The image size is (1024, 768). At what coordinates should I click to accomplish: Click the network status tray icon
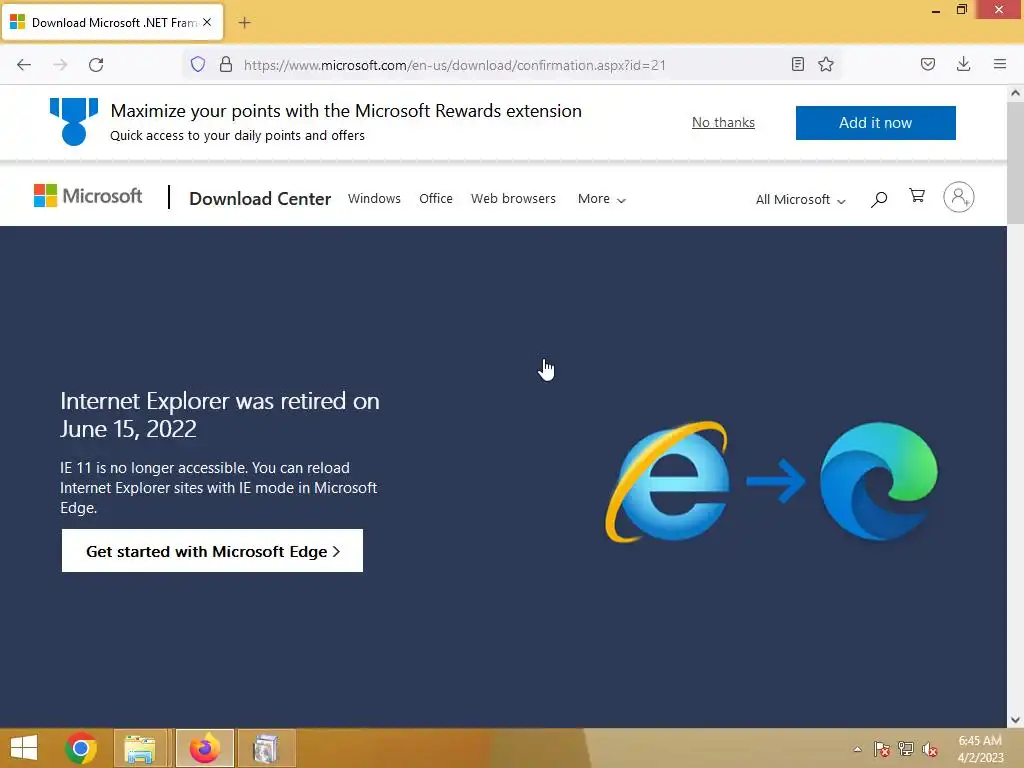click(906, 749)
